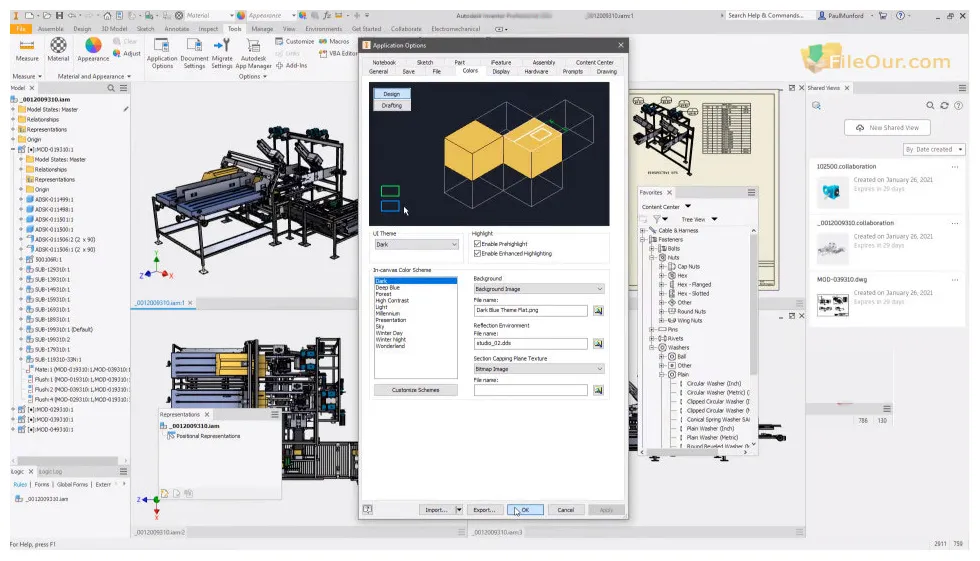Open the Help icon in title bar
Screen dimensions: 980x561
[900, 16]
